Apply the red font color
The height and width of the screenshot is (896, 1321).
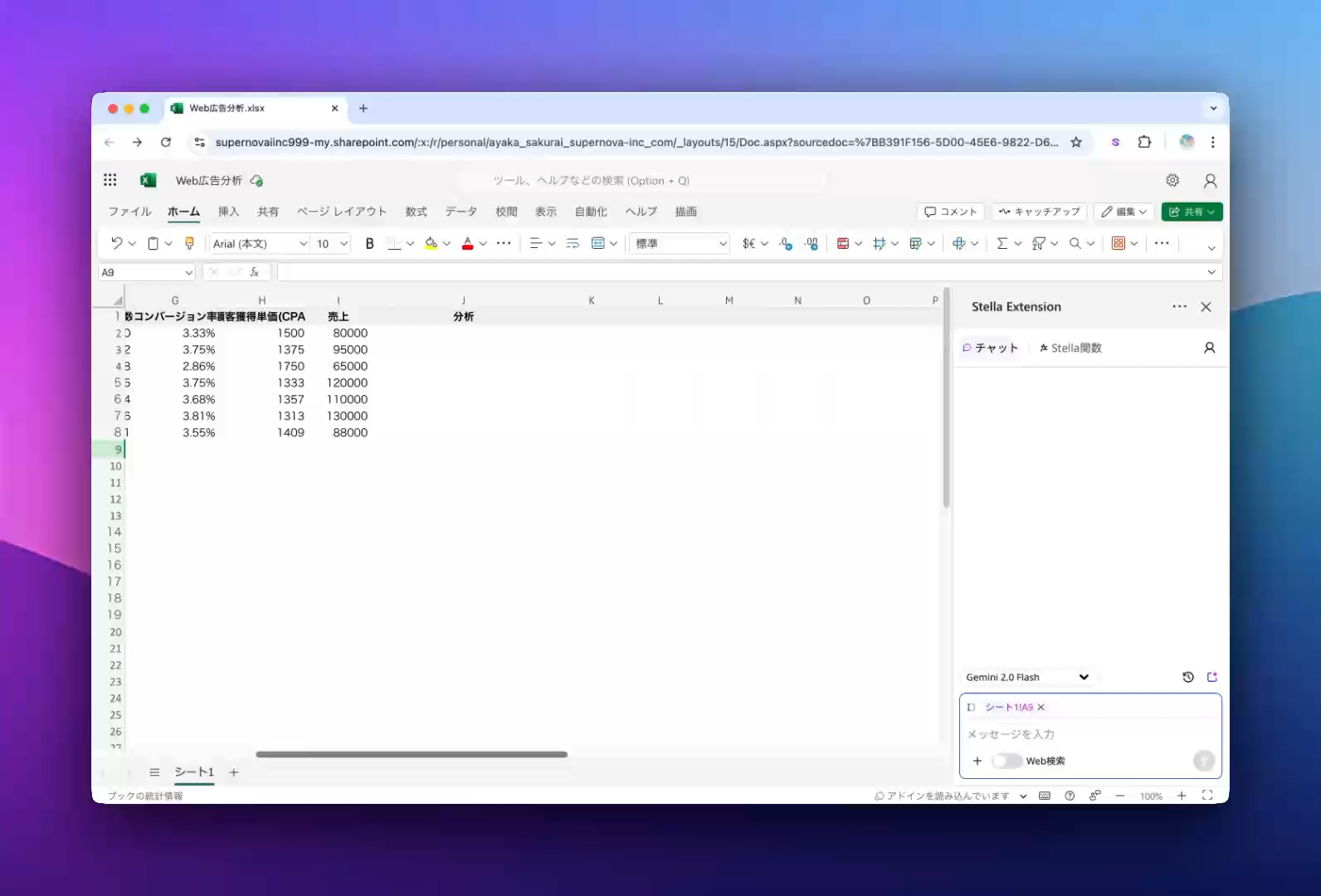[467, 243]
